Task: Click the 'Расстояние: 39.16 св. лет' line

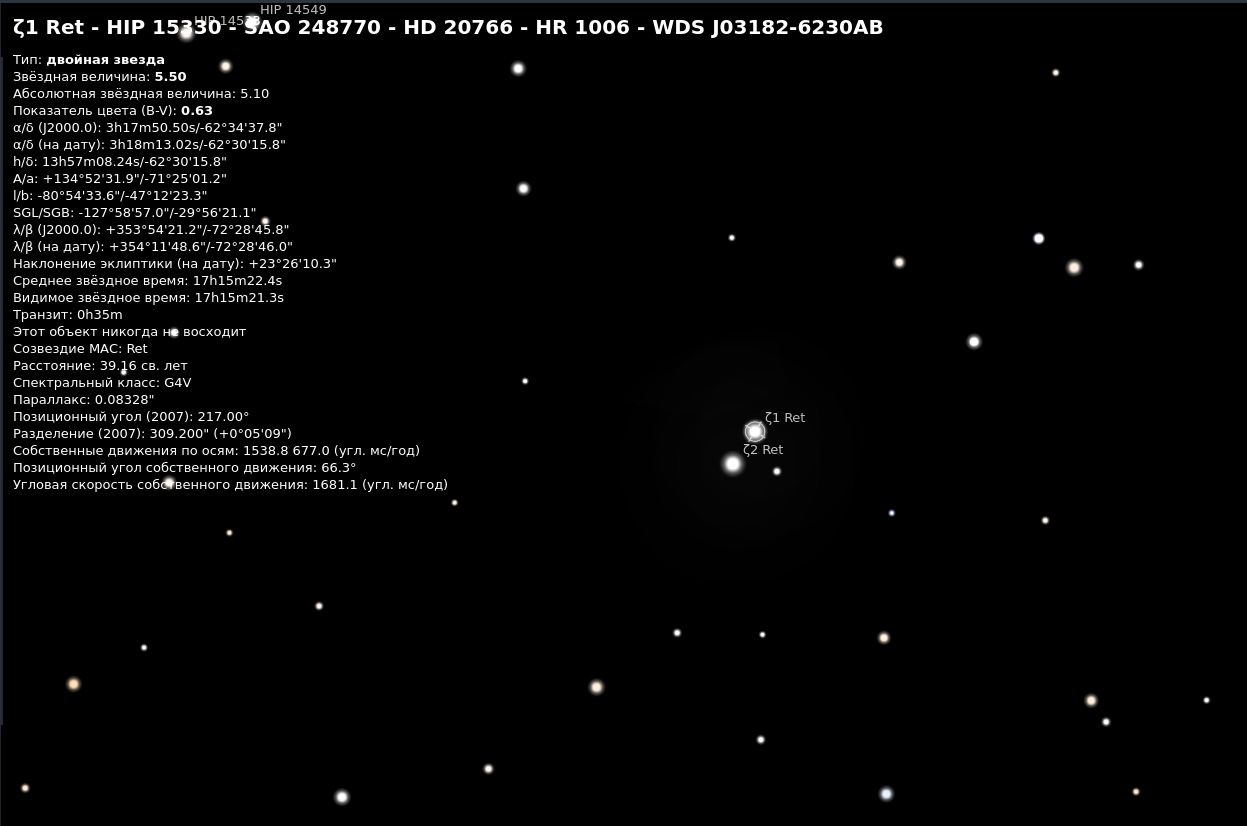Action: [100, 366]
